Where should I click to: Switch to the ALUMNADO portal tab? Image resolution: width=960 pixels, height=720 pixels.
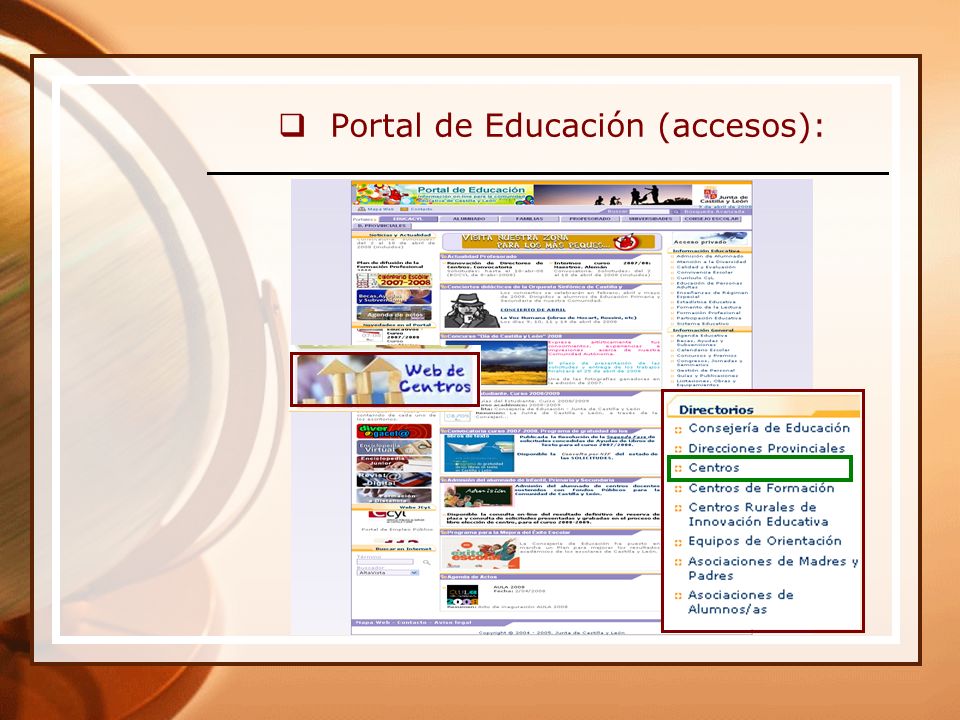pos(469,219)
